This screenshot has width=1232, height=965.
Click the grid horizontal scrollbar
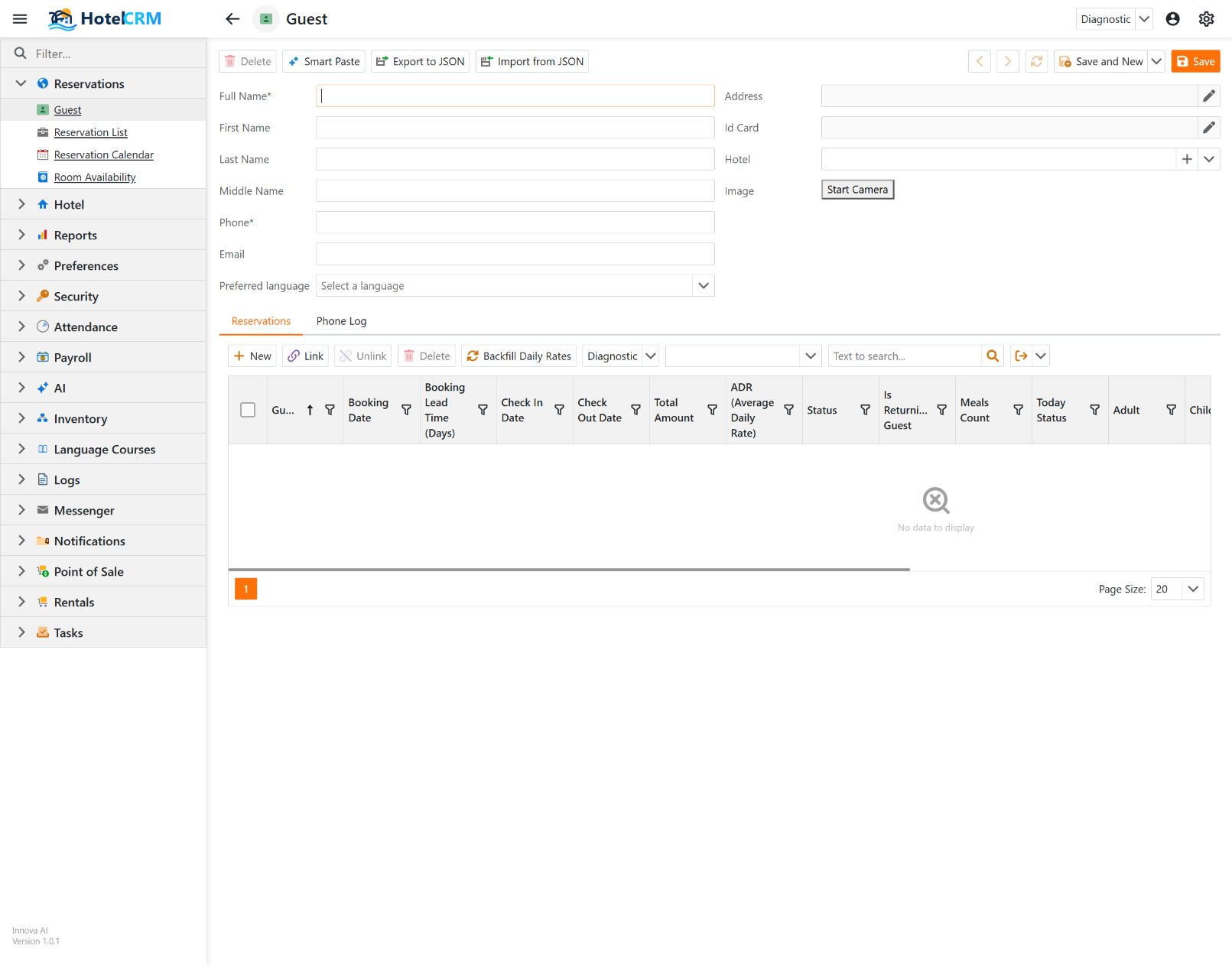point(569,570)
